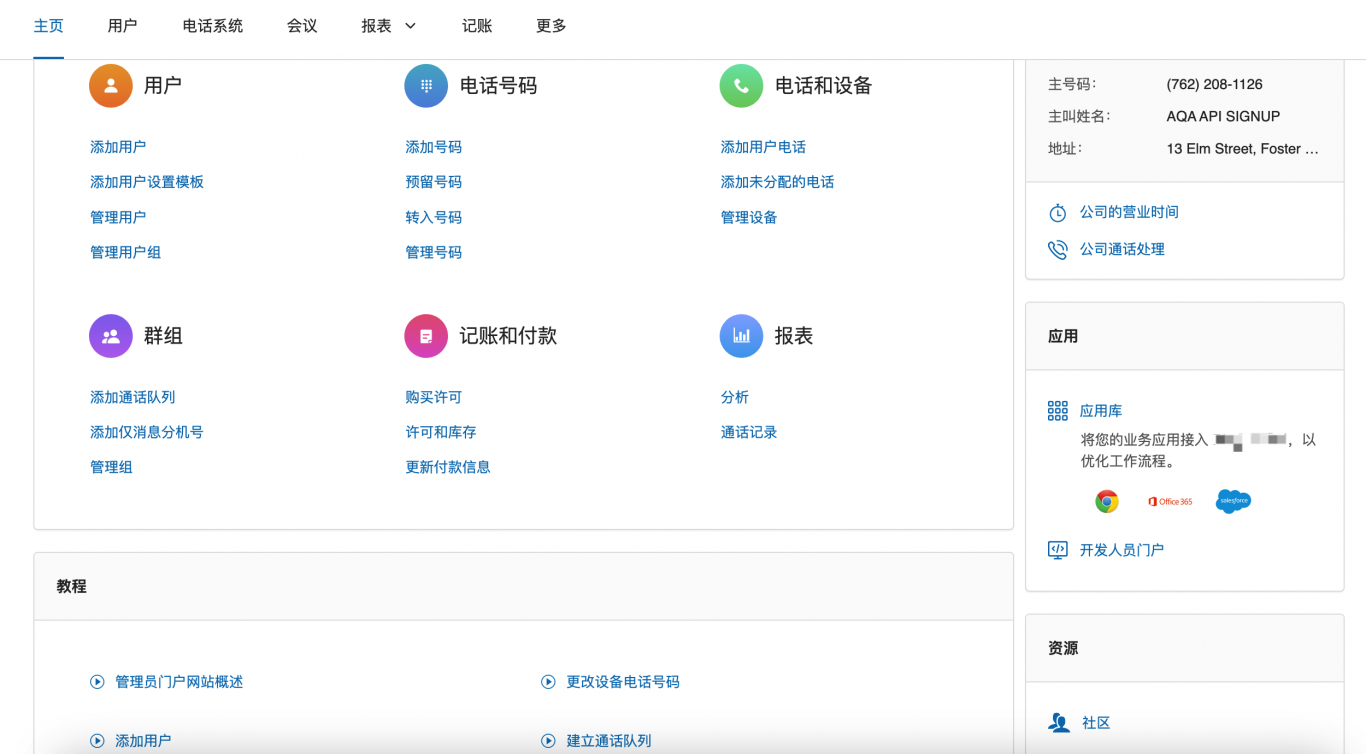Open the 管理组 link

(x=111, y=467)
